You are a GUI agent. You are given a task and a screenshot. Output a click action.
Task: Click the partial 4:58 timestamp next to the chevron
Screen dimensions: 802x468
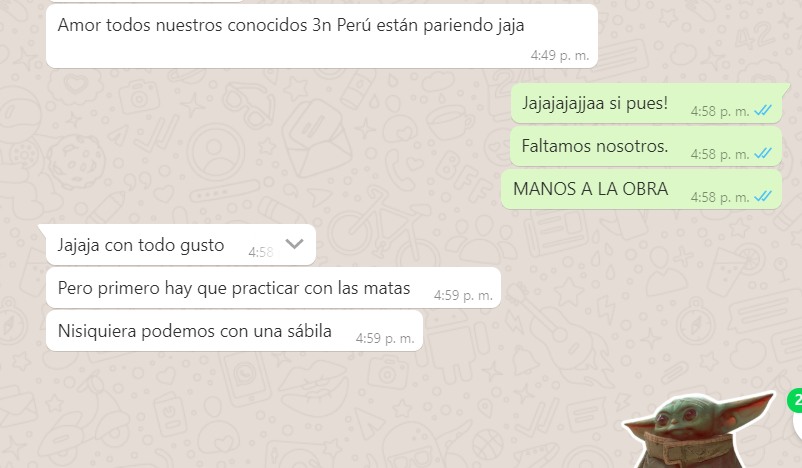(x=261, y=252)
